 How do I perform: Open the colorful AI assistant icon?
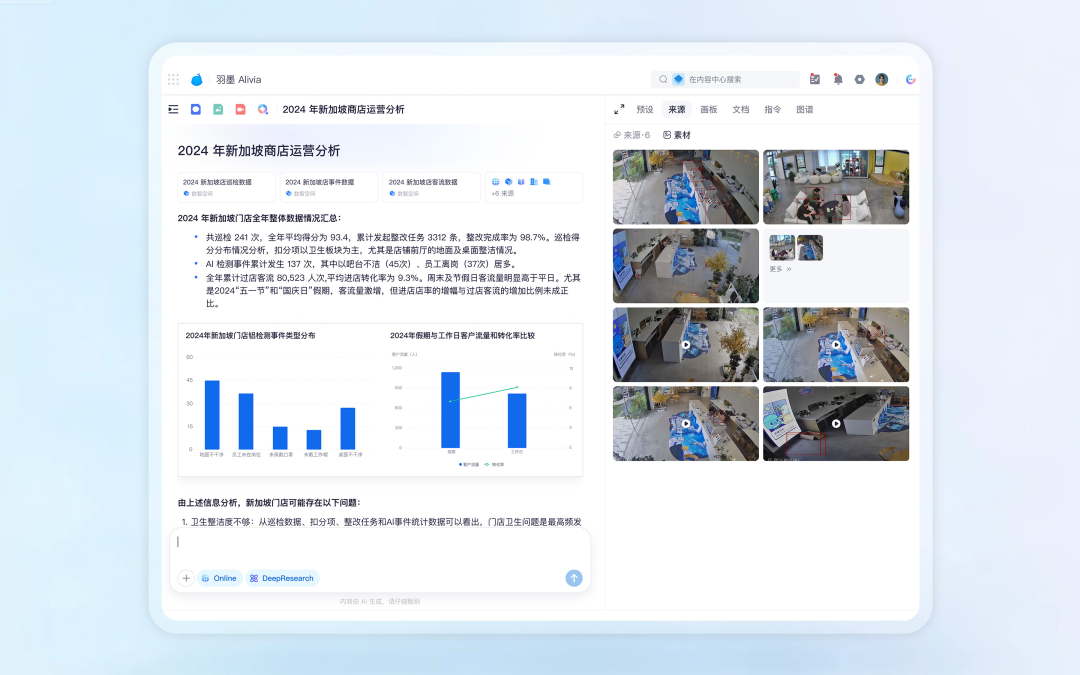(x=911, y=79)
